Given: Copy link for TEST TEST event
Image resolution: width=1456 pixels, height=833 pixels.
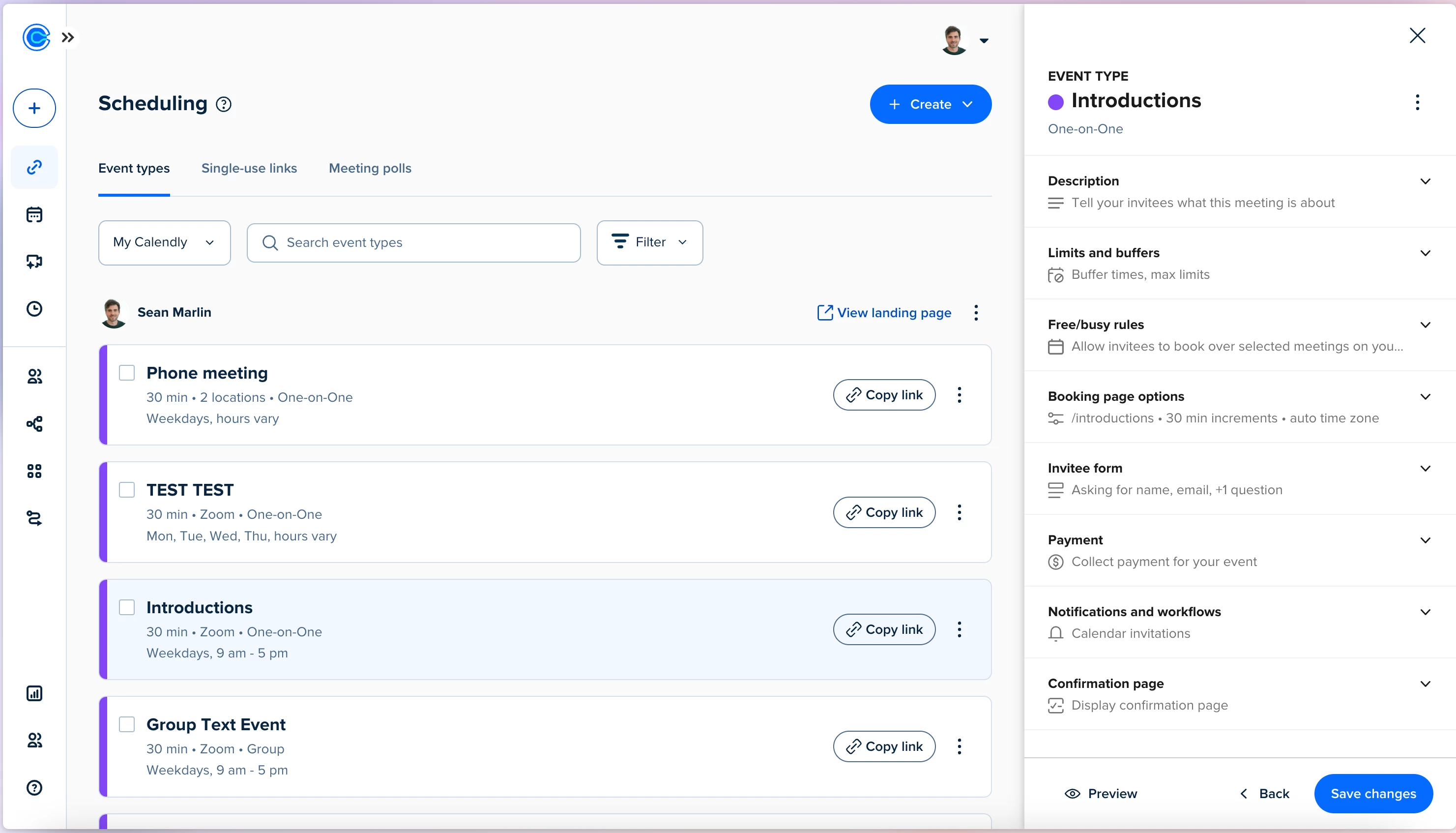Looking at the screenshot, I should pos(884,512).
